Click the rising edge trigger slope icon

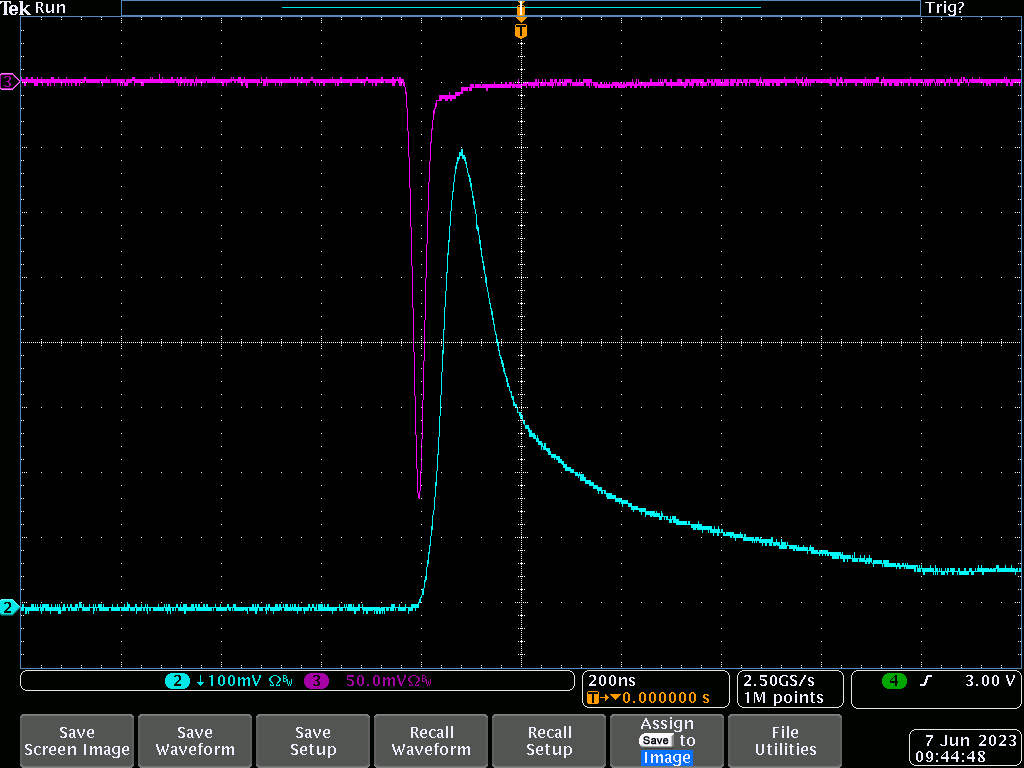pos(926,681)
